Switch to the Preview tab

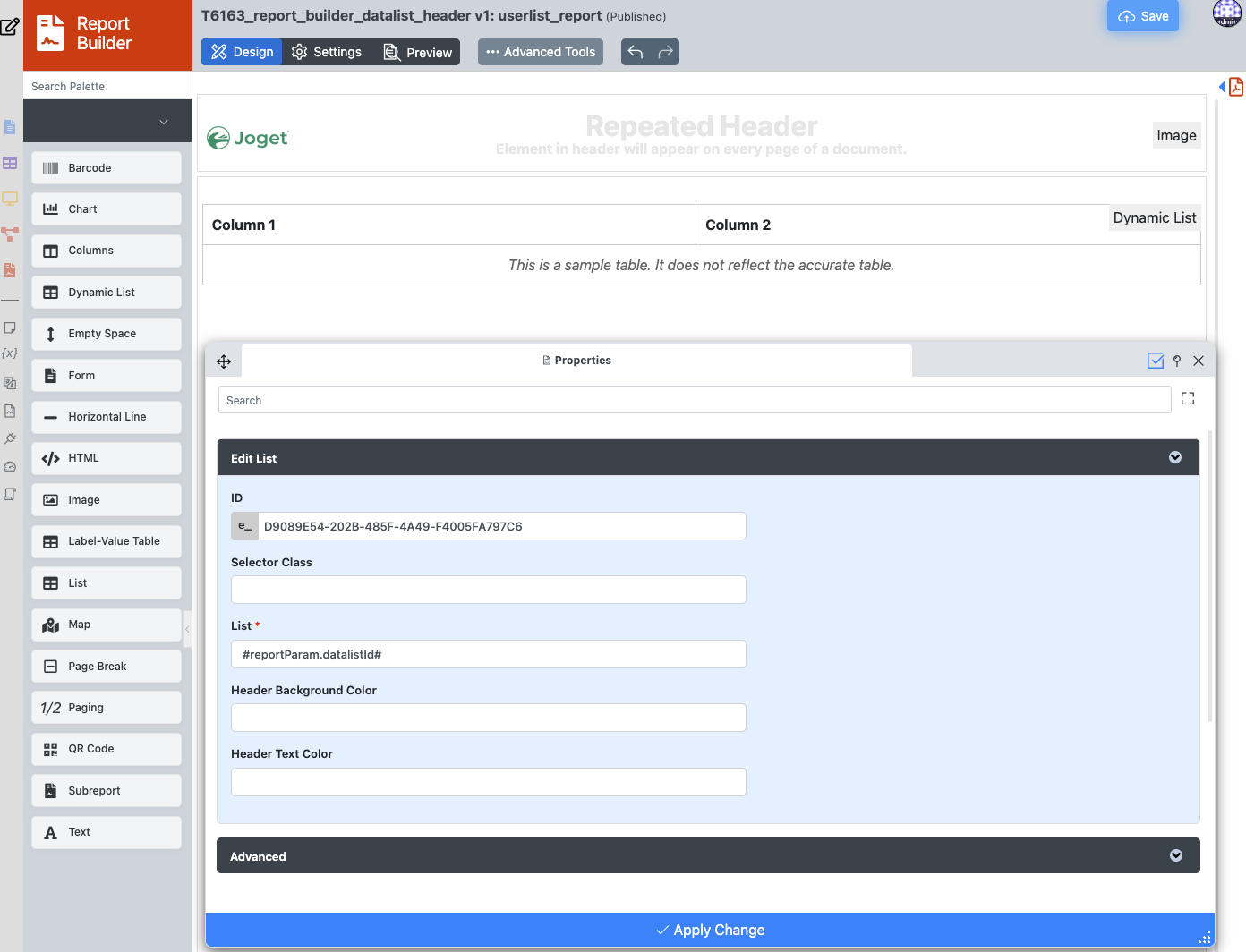click(417, 52)
